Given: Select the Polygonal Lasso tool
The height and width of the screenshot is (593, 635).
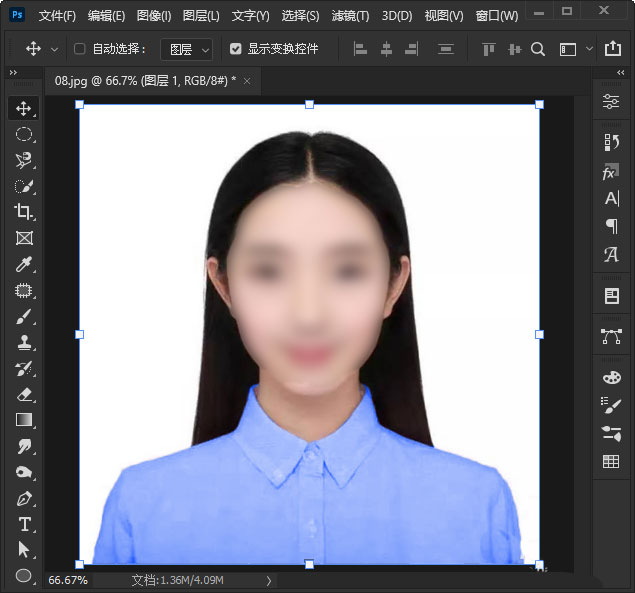Looking at the screenshot, I should (23, 160).
